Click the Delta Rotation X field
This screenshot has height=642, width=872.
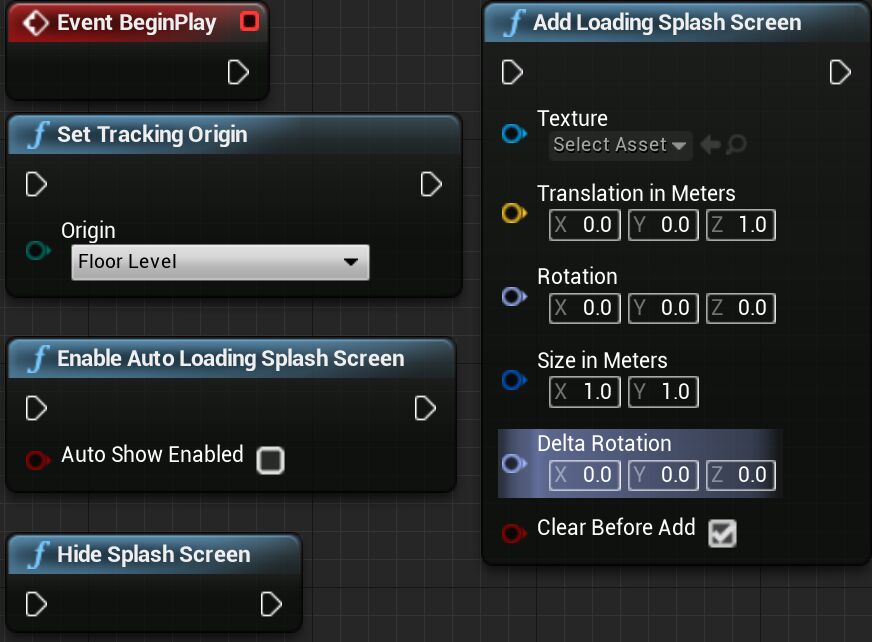[584, 475]
